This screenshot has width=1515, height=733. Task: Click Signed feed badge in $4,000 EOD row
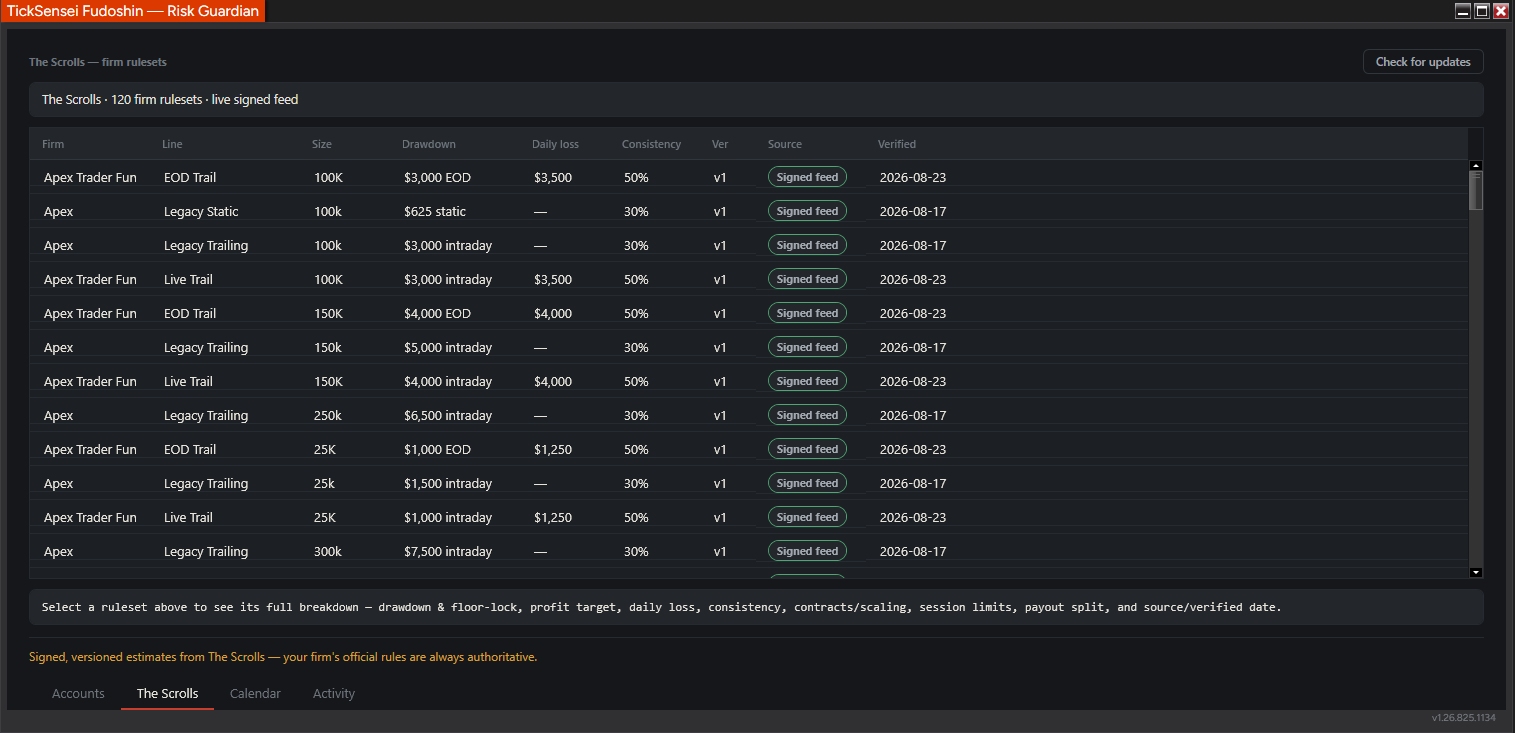807,313
